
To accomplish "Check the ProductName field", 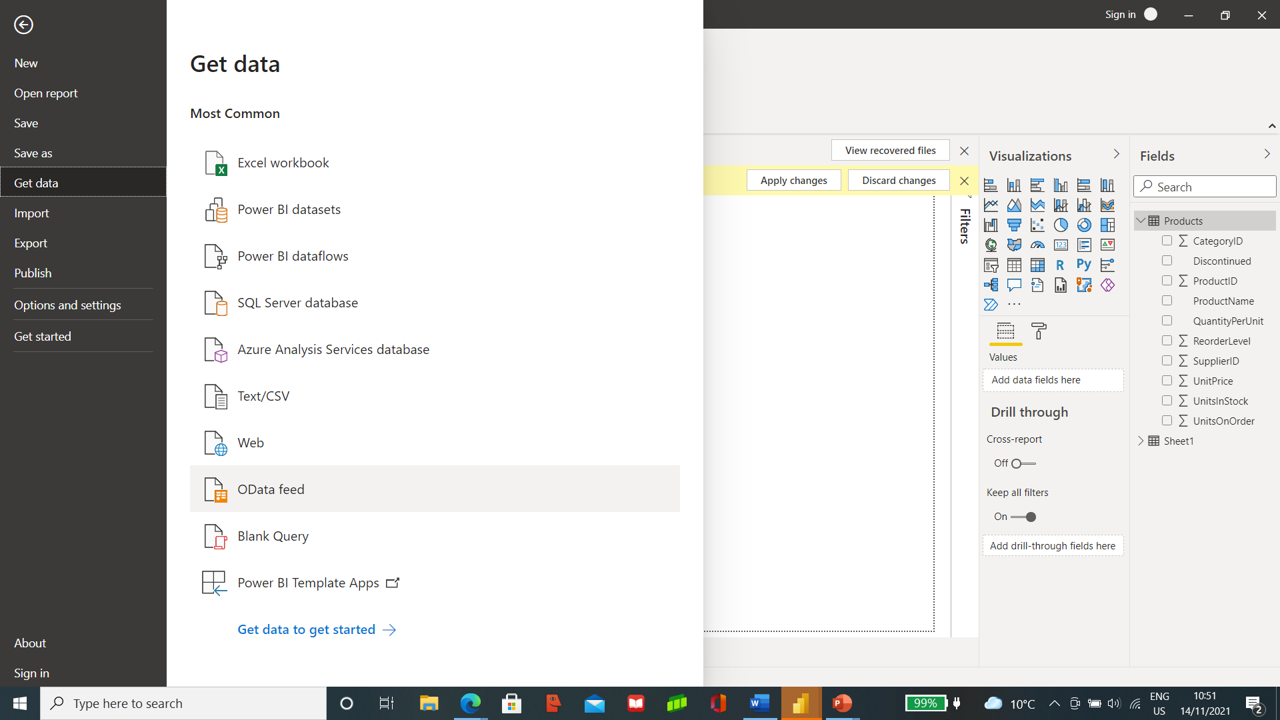I will point(1167,301).
